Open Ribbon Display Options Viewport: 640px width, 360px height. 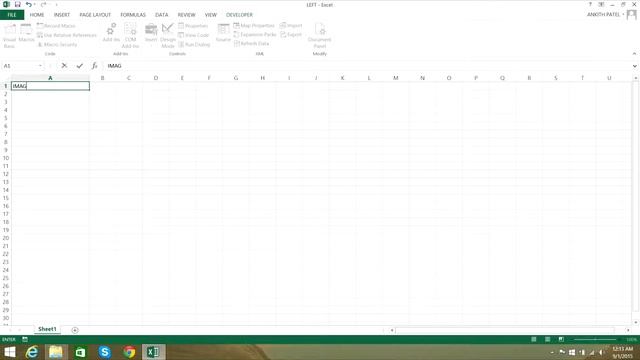click(x=601, y=4)
